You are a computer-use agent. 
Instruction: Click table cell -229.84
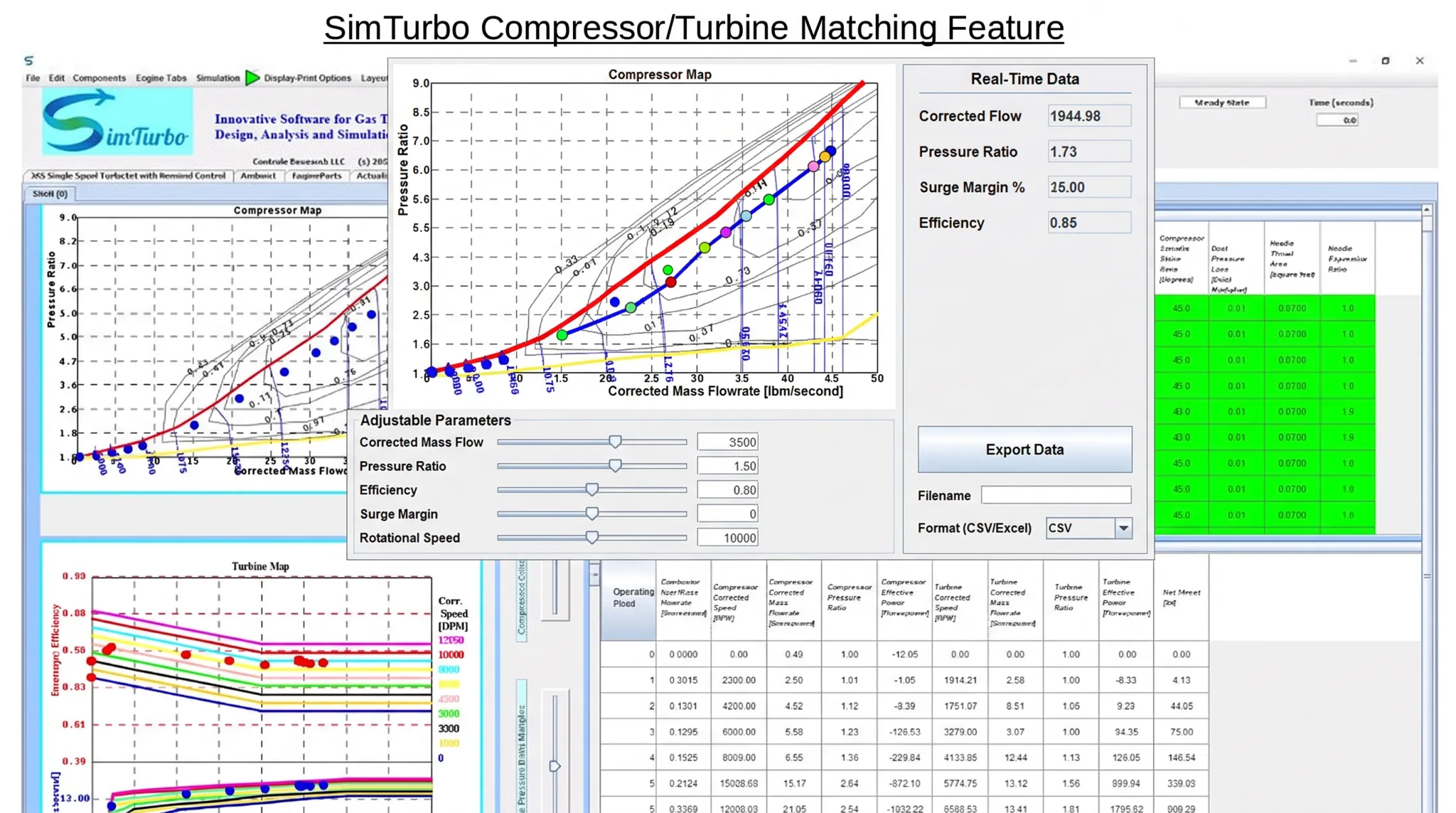pyautogui.click(x=904, y=758)
